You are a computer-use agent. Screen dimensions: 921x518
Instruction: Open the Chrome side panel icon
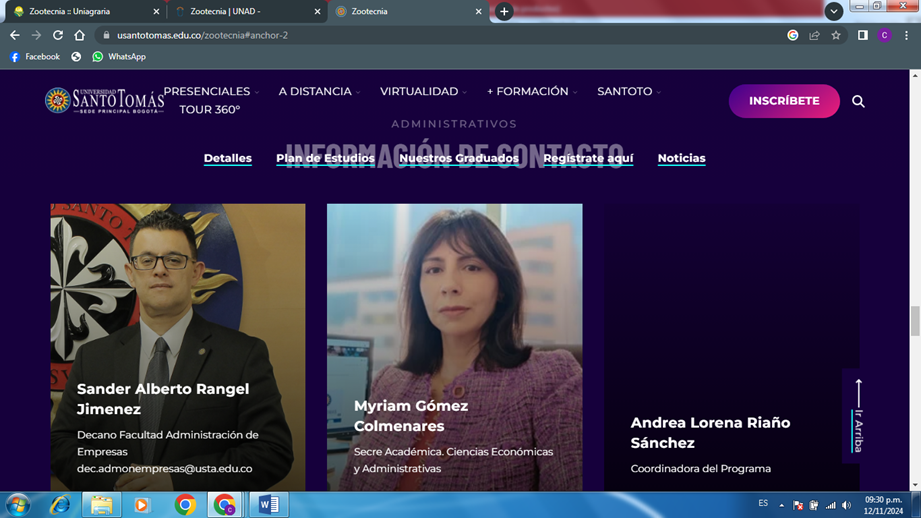(862, 35)
